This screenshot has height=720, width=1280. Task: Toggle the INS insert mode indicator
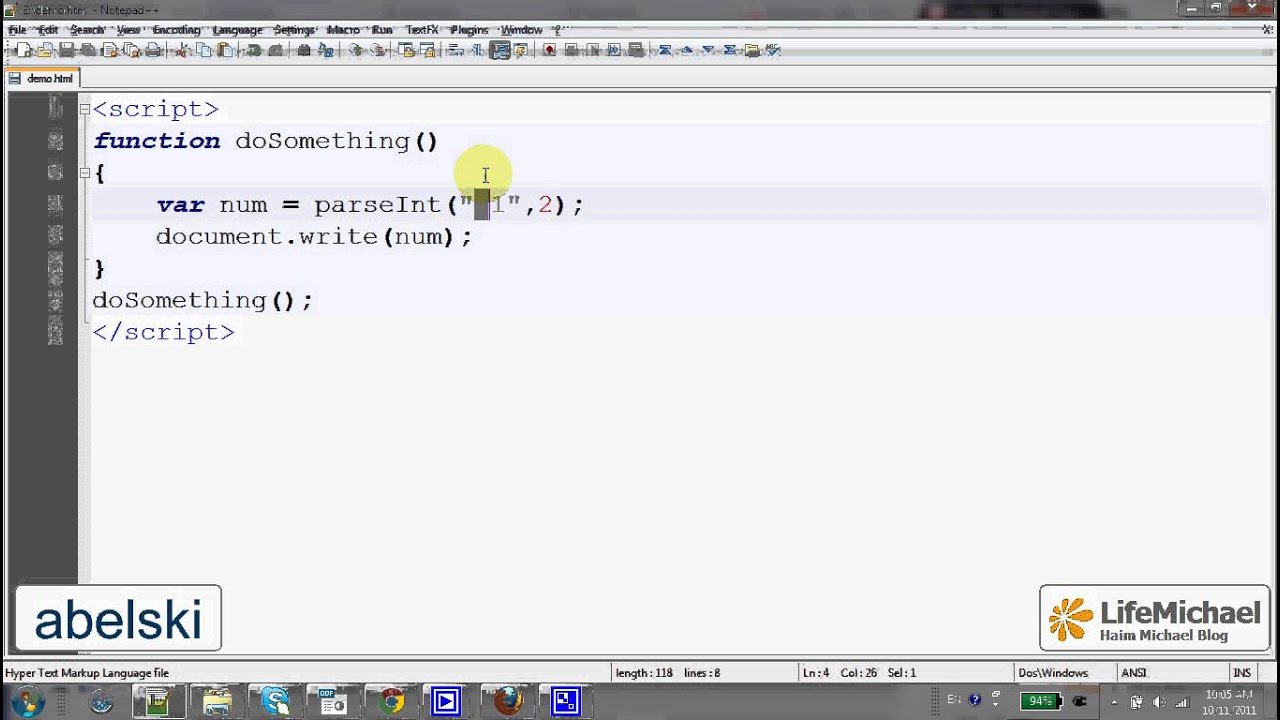pyautogui.click(x=1242, y=673)
